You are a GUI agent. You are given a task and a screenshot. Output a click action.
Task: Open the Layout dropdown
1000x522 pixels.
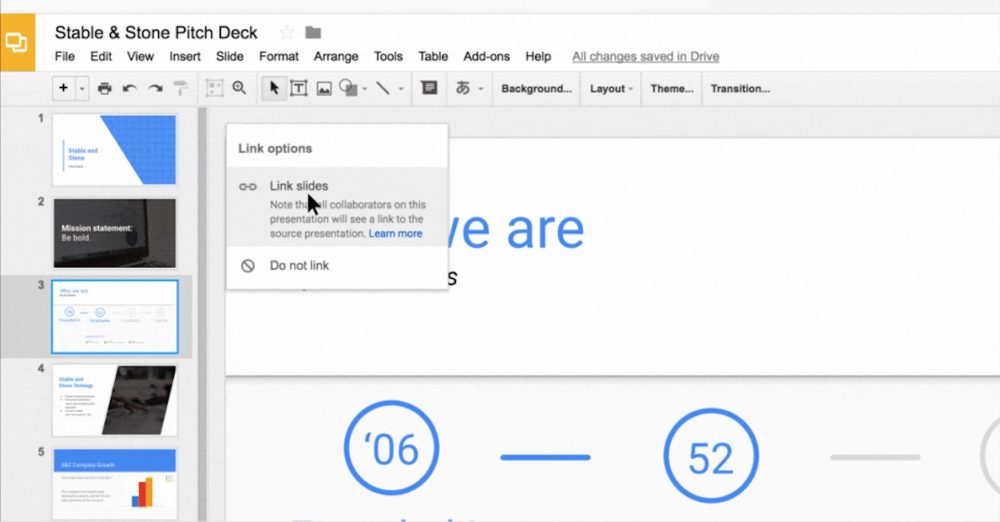point(611,88)
